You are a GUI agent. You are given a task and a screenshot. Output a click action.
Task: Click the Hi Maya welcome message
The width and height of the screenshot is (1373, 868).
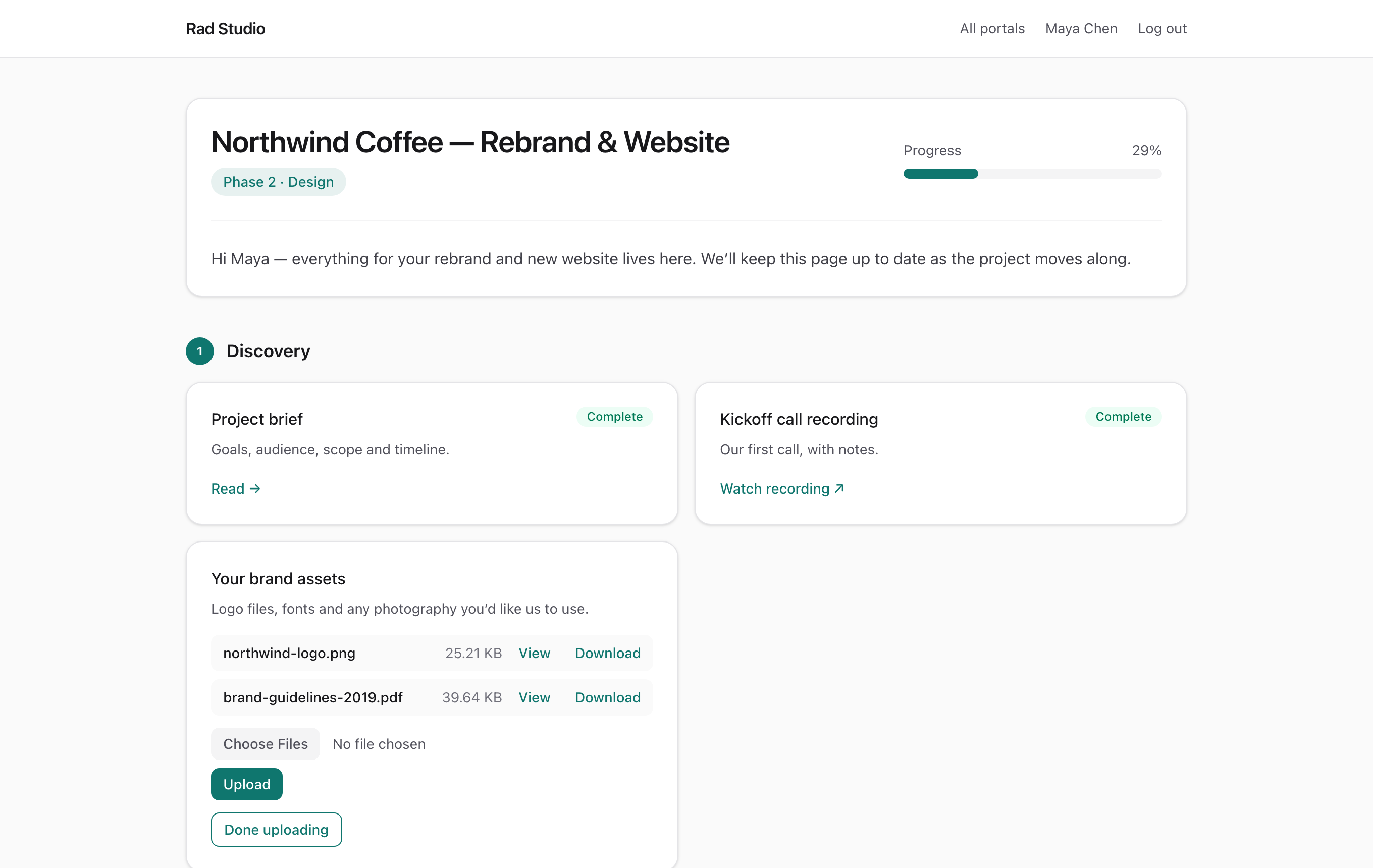[x=670, y=259]
